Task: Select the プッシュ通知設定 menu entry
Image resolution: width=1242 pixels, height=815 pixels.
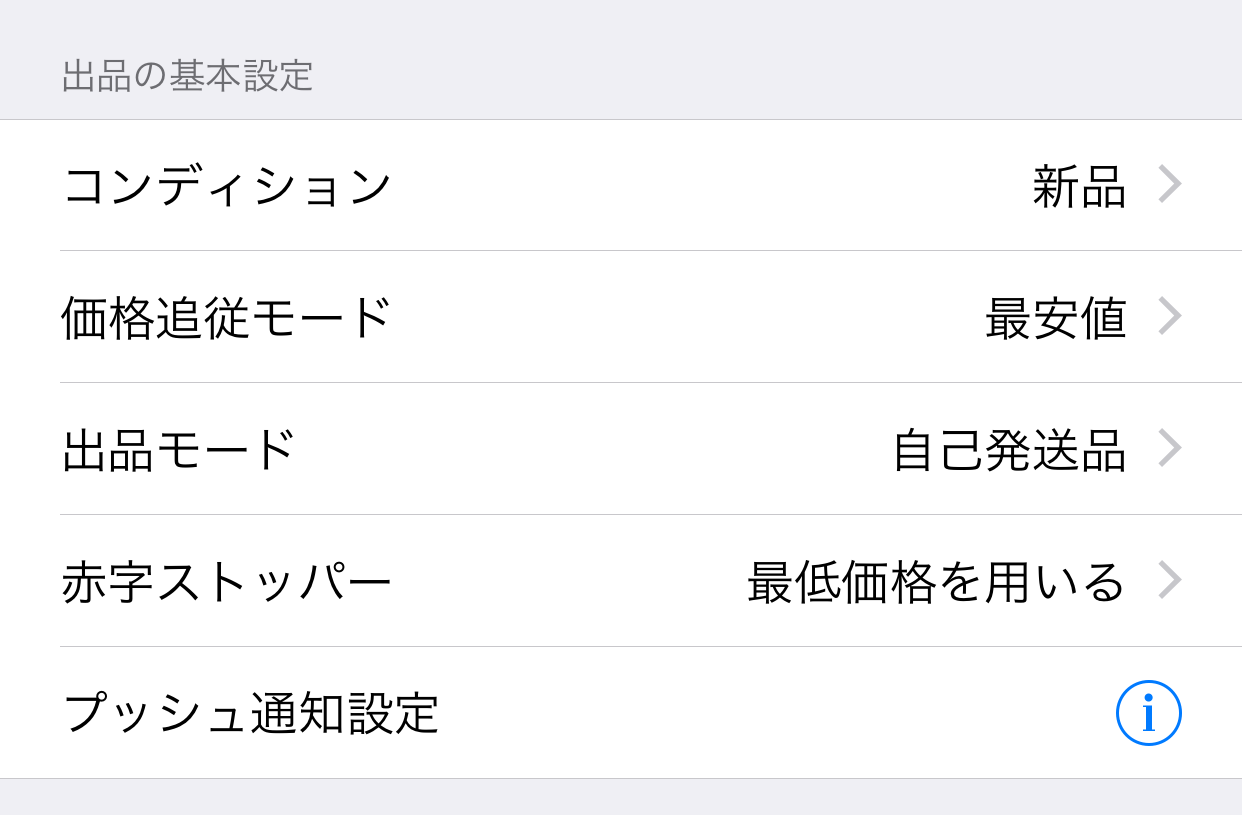Action: coord(621,713)
